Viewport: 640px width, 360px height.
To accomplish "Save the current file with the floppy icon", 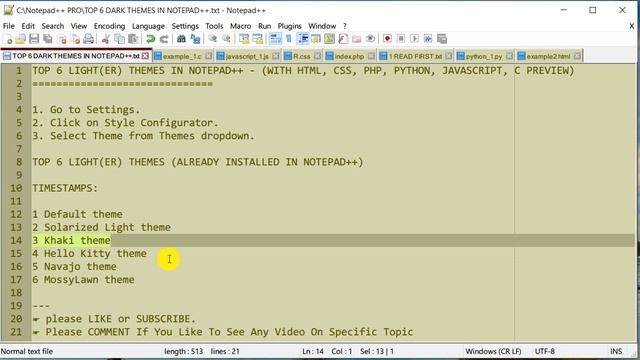I will (x=34, y=39).
